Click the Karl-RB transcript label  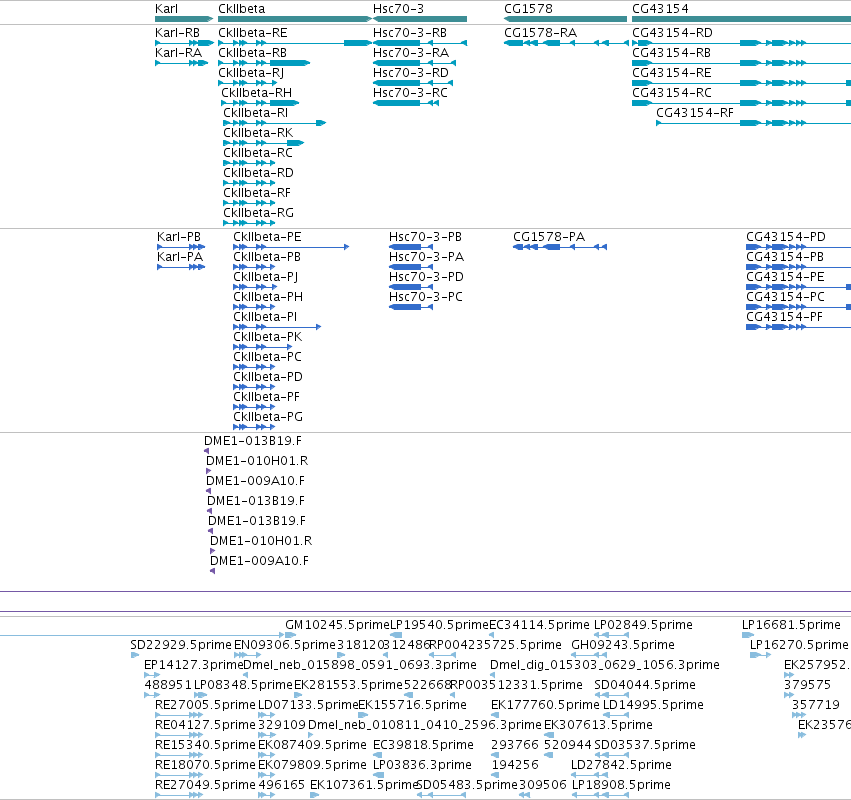tap(177, 33)
